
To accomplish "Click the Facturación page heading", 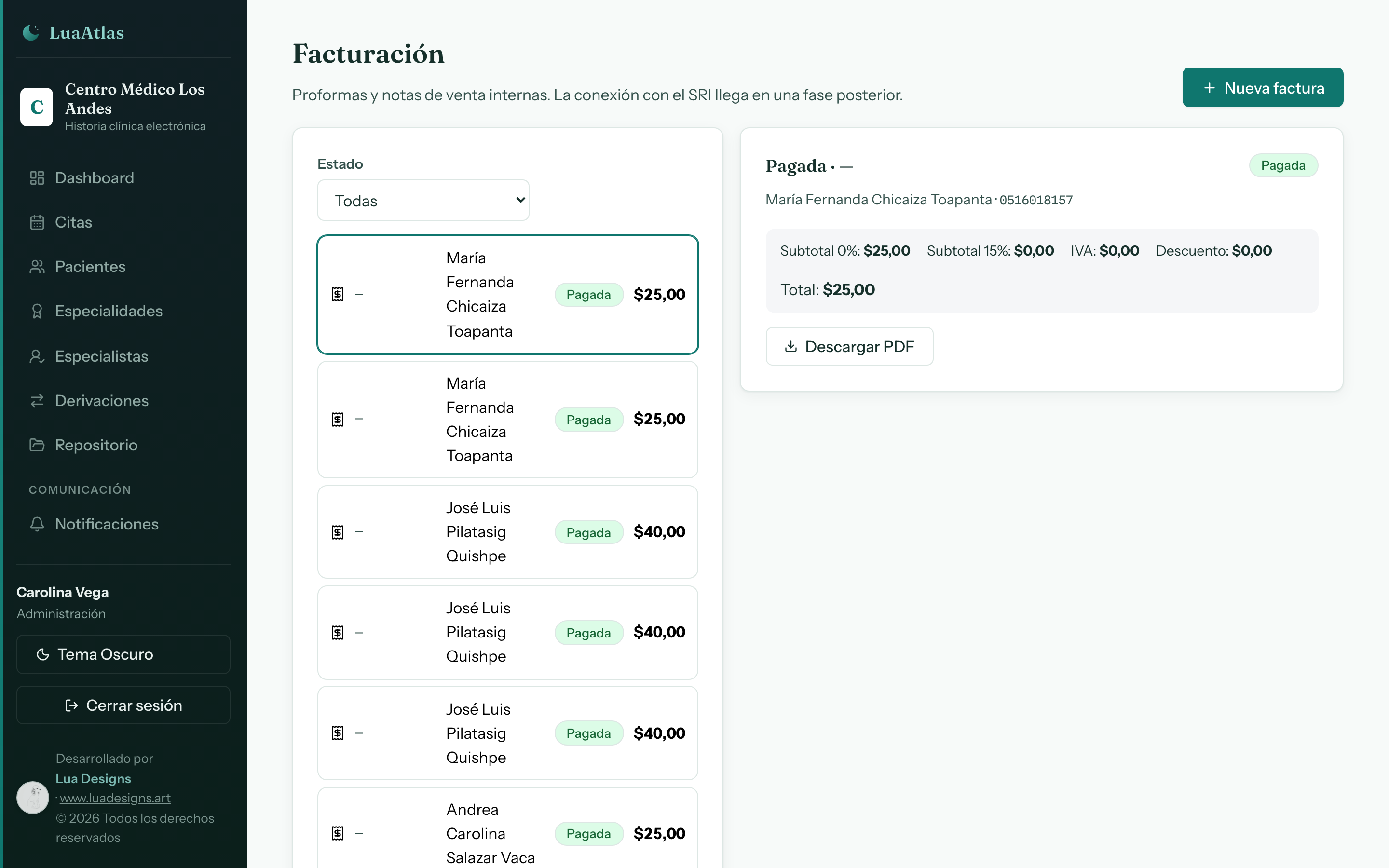I will [368, 54].
